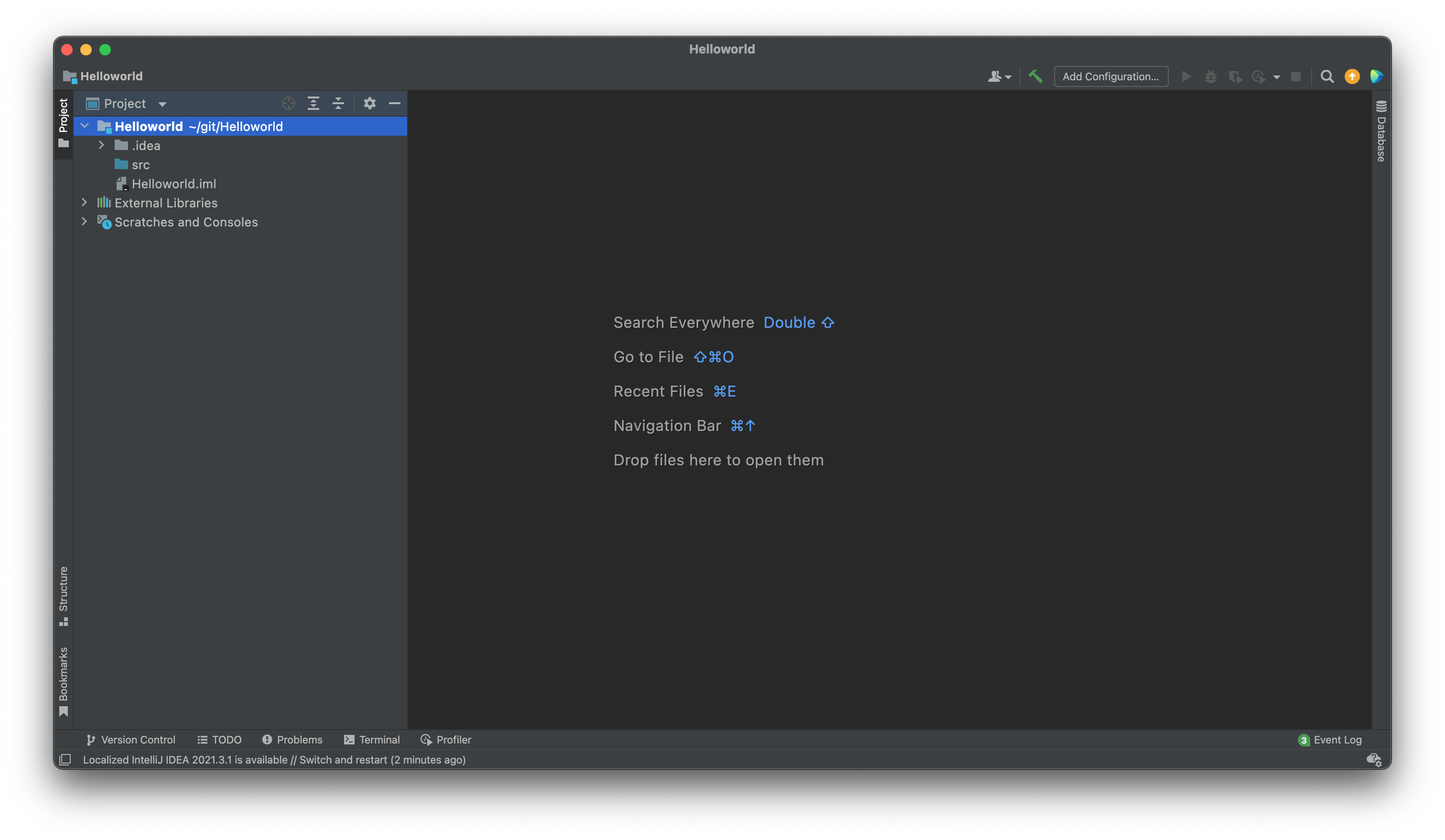This screenshot has height=840, width=1445.
Task: Select Helloworld.iml file in tree
Action: pyautogui.click(x=173, y=183)
